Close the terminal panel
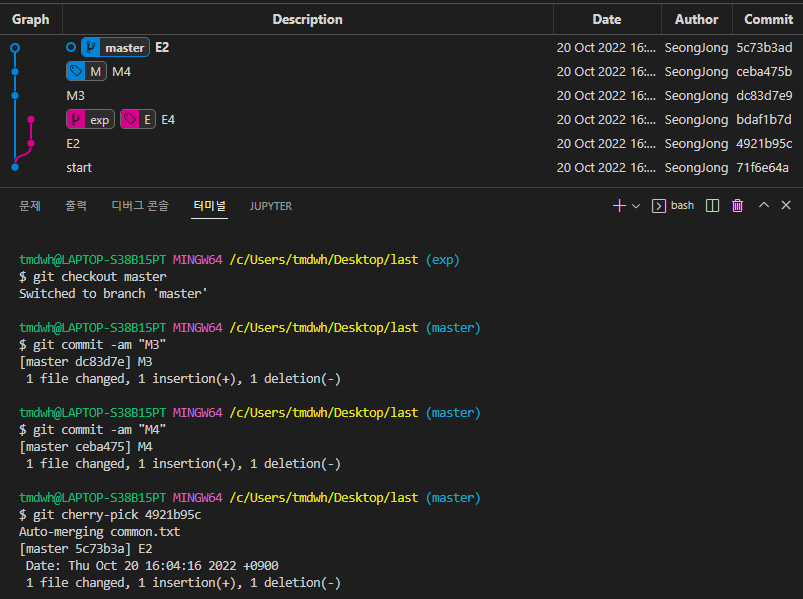The image size is (803, 599). pyautogui.click(x=786, y=205)
